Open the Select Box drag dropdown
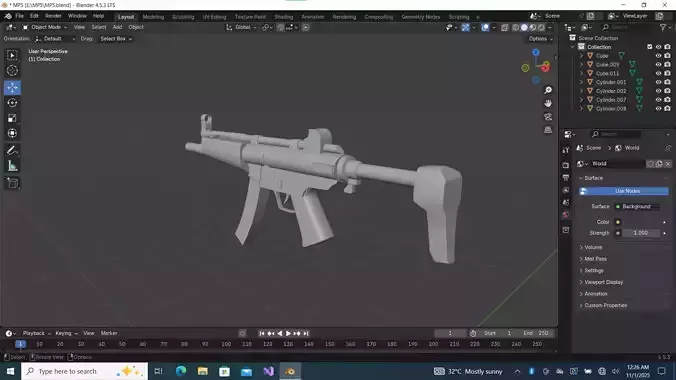Viewport: 676px width, 380px height. click(x=116, y=39)
